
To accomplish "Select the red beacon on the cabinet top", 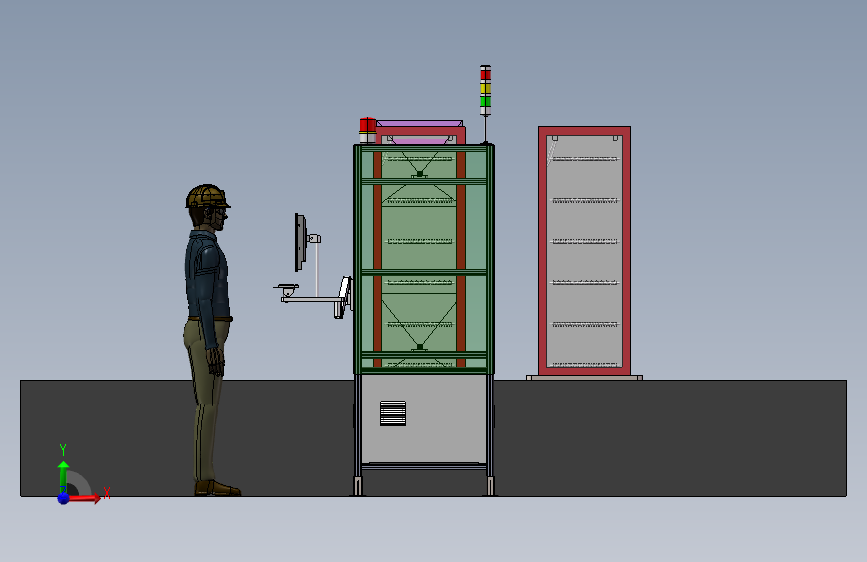I will tap(367, 130).
